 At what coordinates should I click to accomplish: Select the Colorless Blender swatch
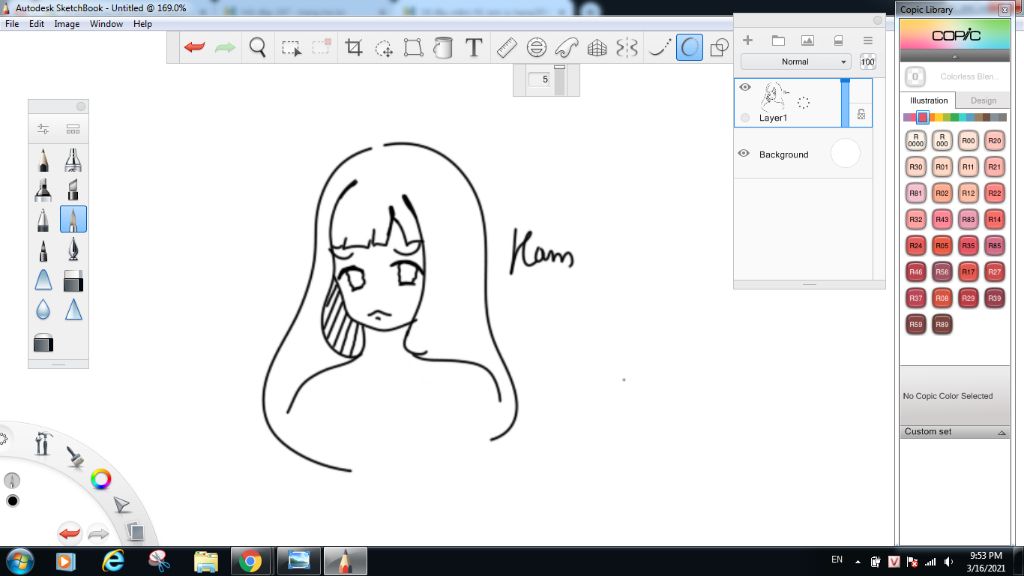915,76
